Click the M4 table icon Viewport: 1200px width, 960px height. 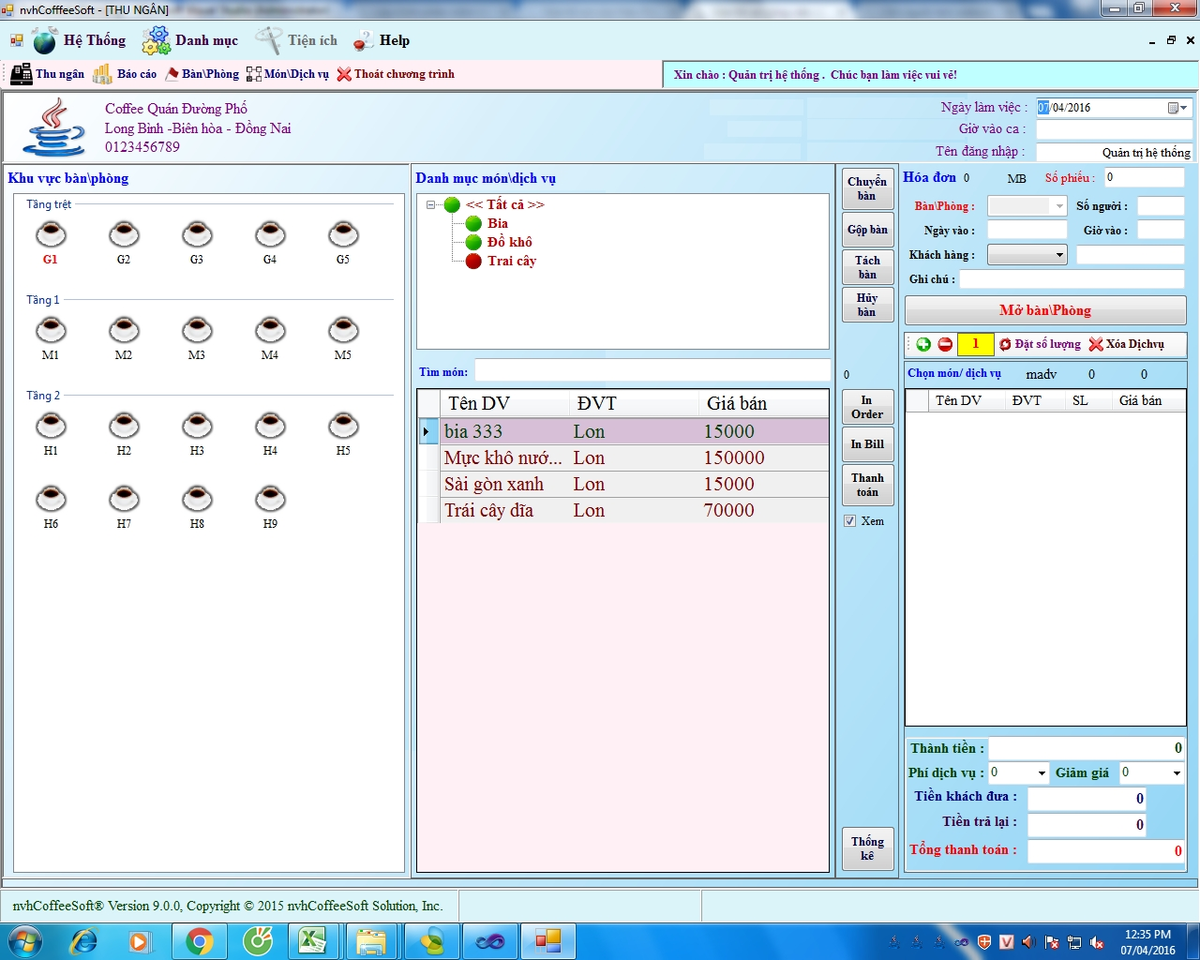tap(270, 329)
